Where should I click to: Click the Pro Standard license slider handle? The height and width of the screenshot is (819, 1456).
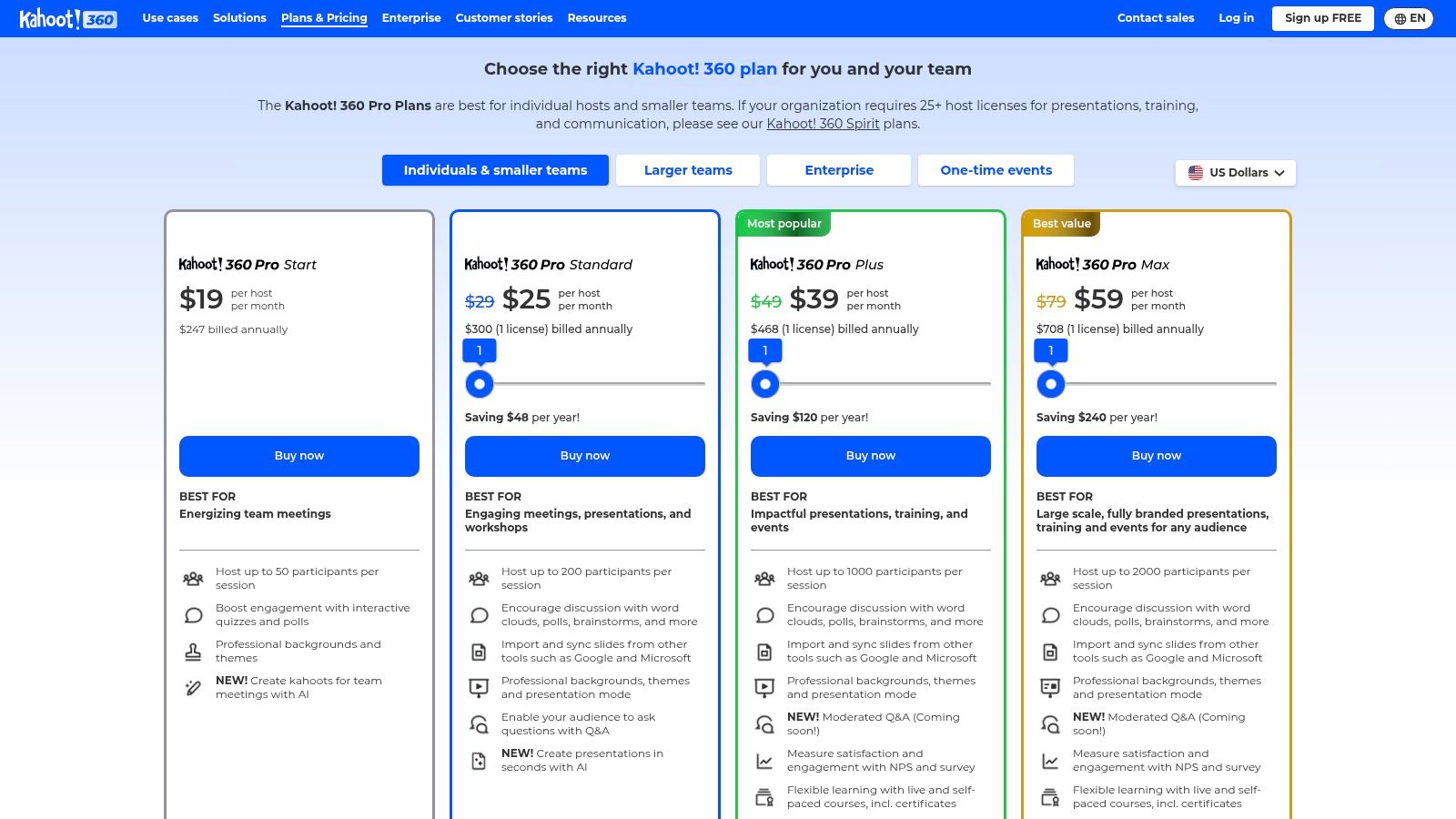point(480,384)
